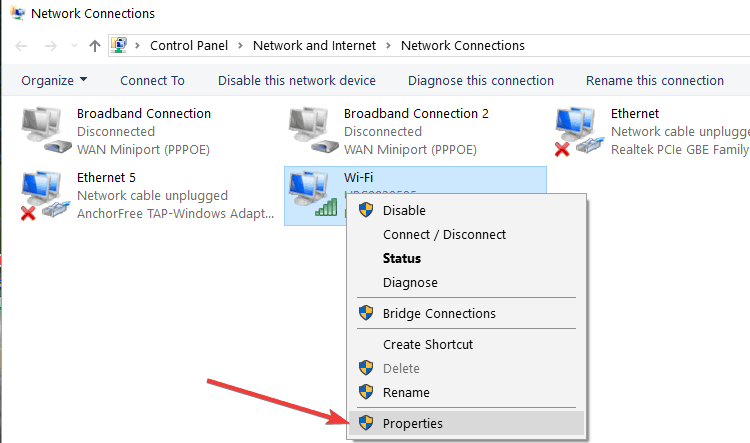Select the Ethernet Realtek adapter icon
The image size is (750, 443).
pos(580,131)
